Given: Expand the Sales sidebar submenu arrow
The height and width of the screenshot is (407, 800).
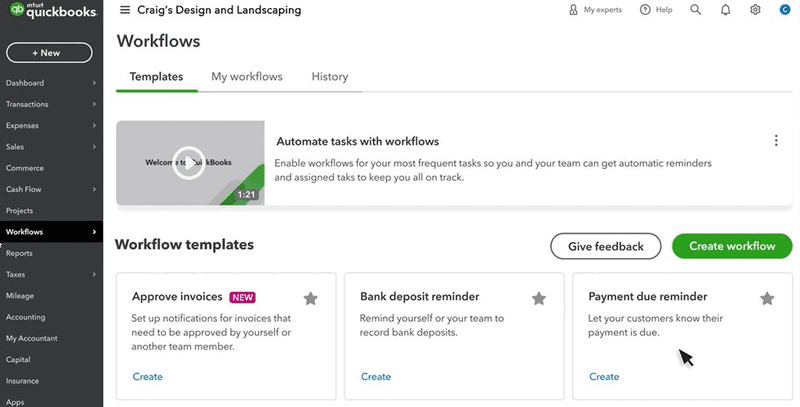Looking at the screenshot, I should 95,147.
